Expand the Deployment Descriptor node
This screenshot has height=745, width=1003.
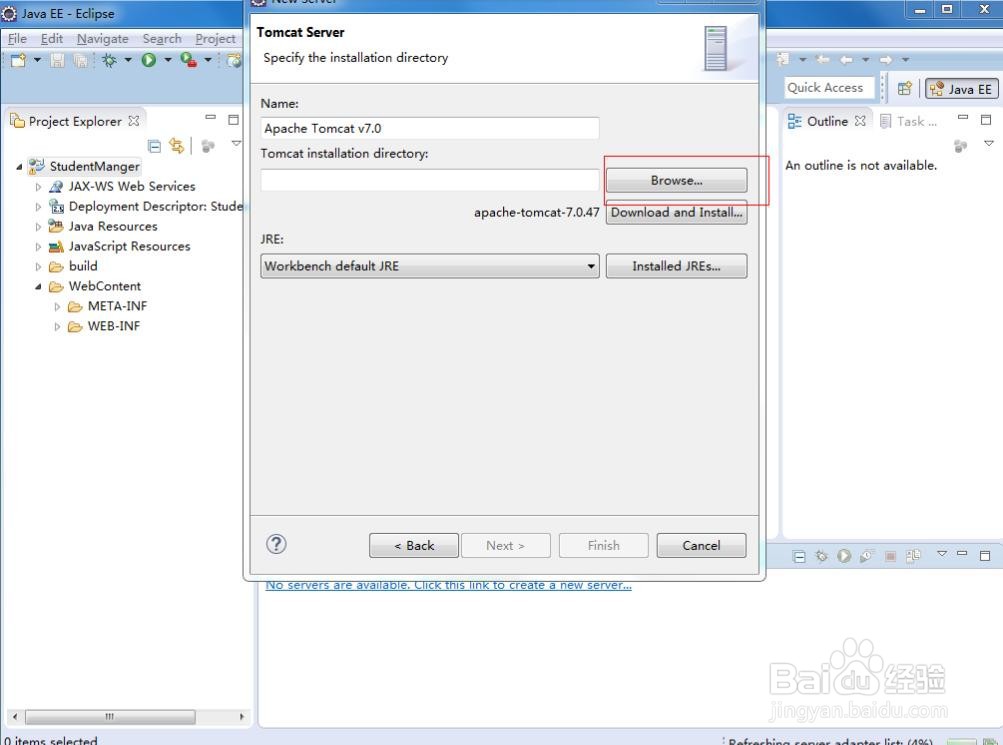pos(38,207)
